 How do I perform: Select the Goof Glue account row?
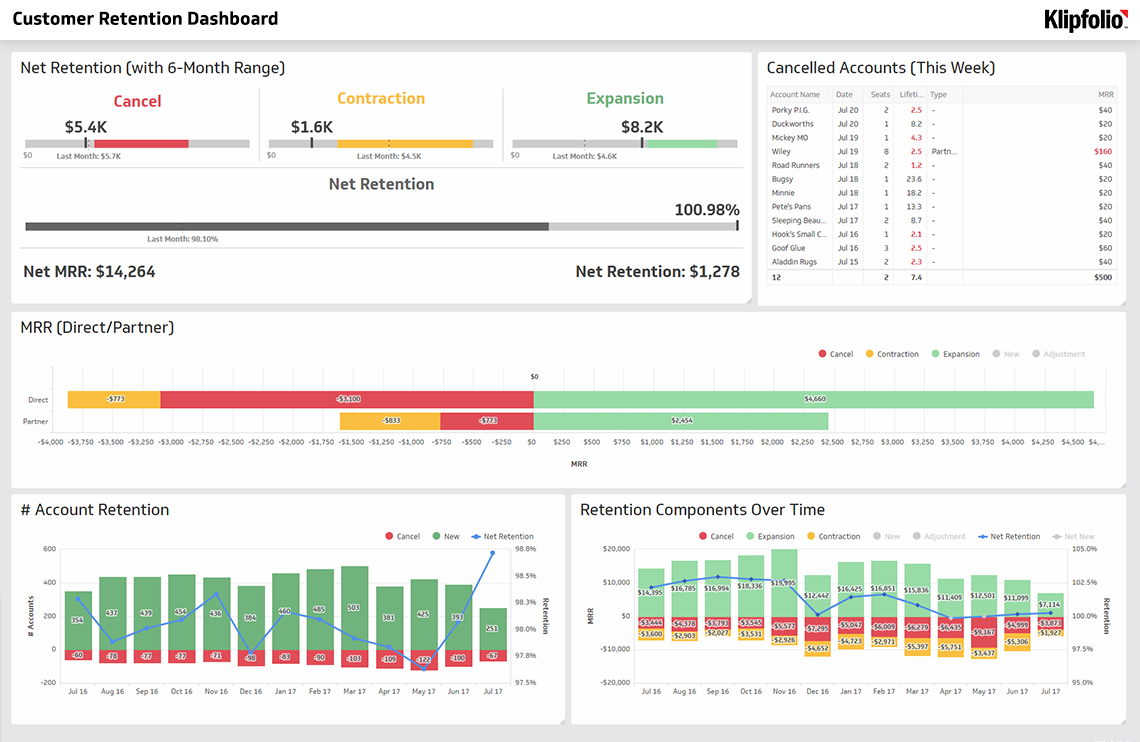tap(942, 249)
